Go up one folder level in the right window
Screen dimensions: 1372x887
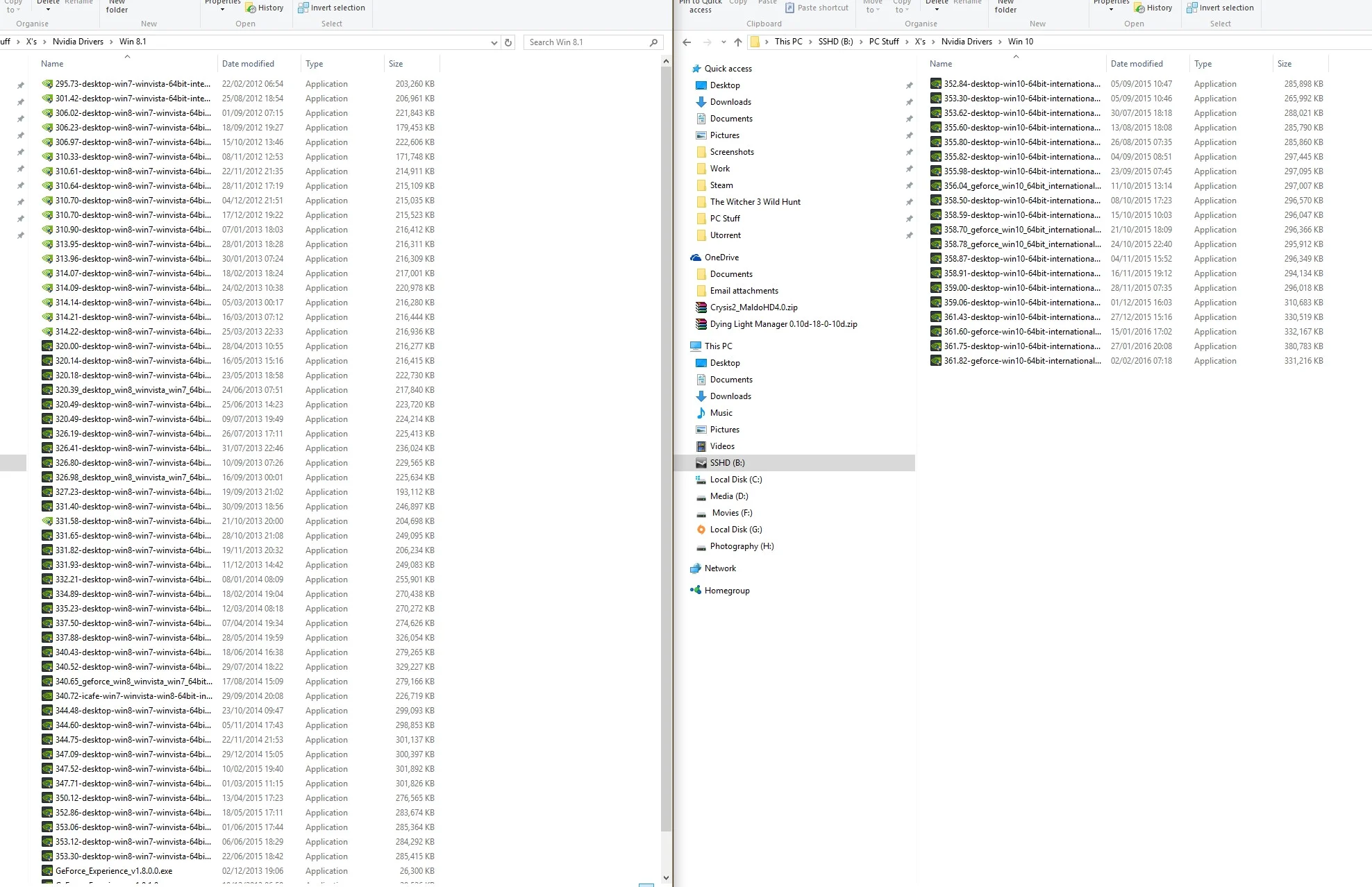tap(738, 42)
